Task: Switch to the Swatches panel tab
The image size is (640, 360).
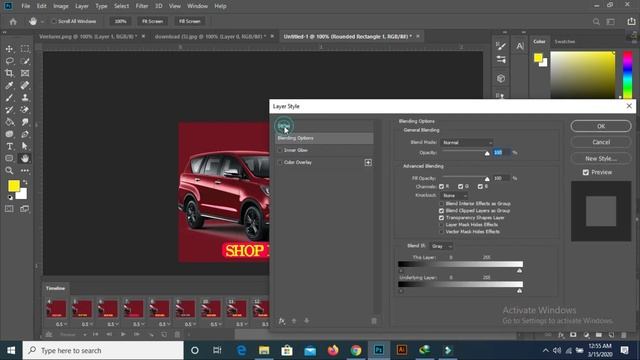Action: (x=564, y=42)
